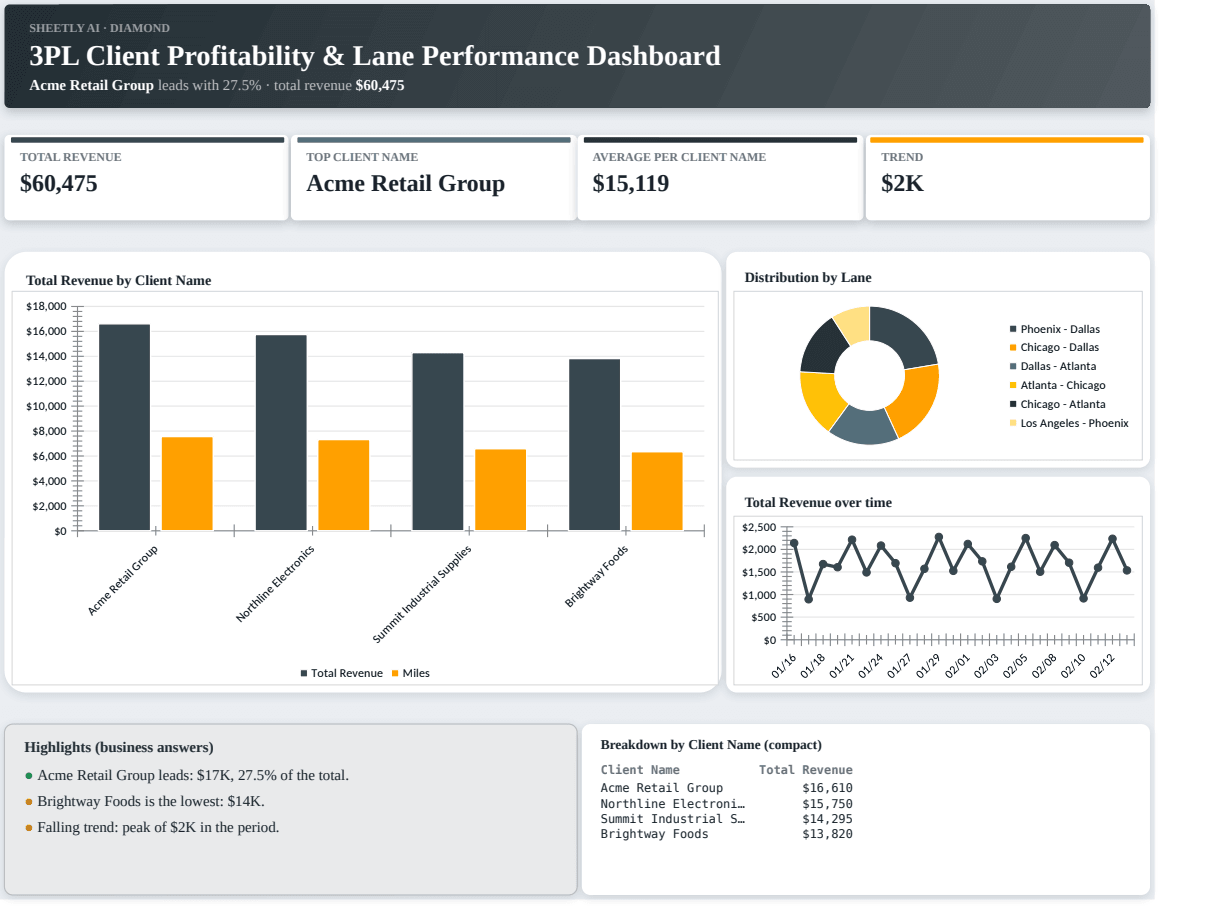1227x922 pixels.
Task: Click the Trend KPI value $2K
Action: (x=902, y=184)
